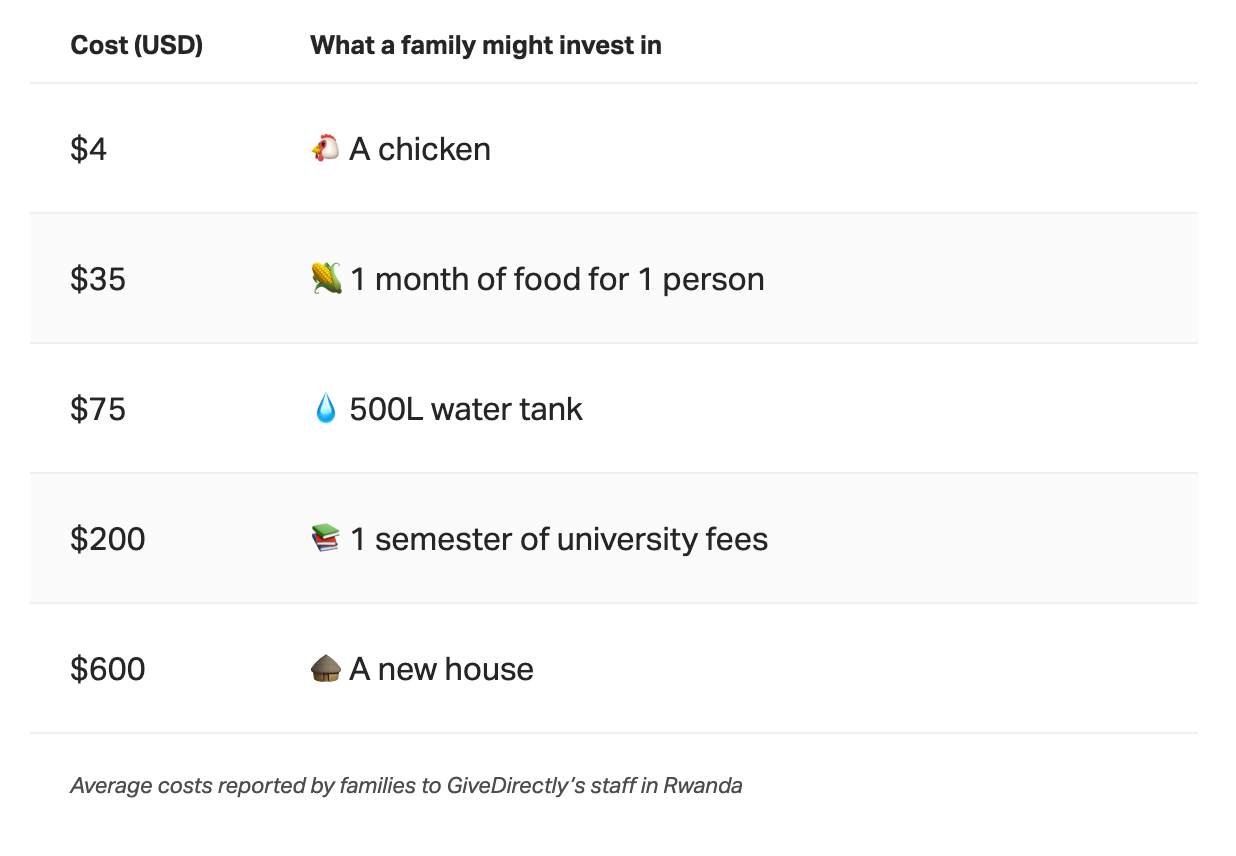1236x856 pixels.
Task: Click the "A new house" text
Action: click(441, 669)
